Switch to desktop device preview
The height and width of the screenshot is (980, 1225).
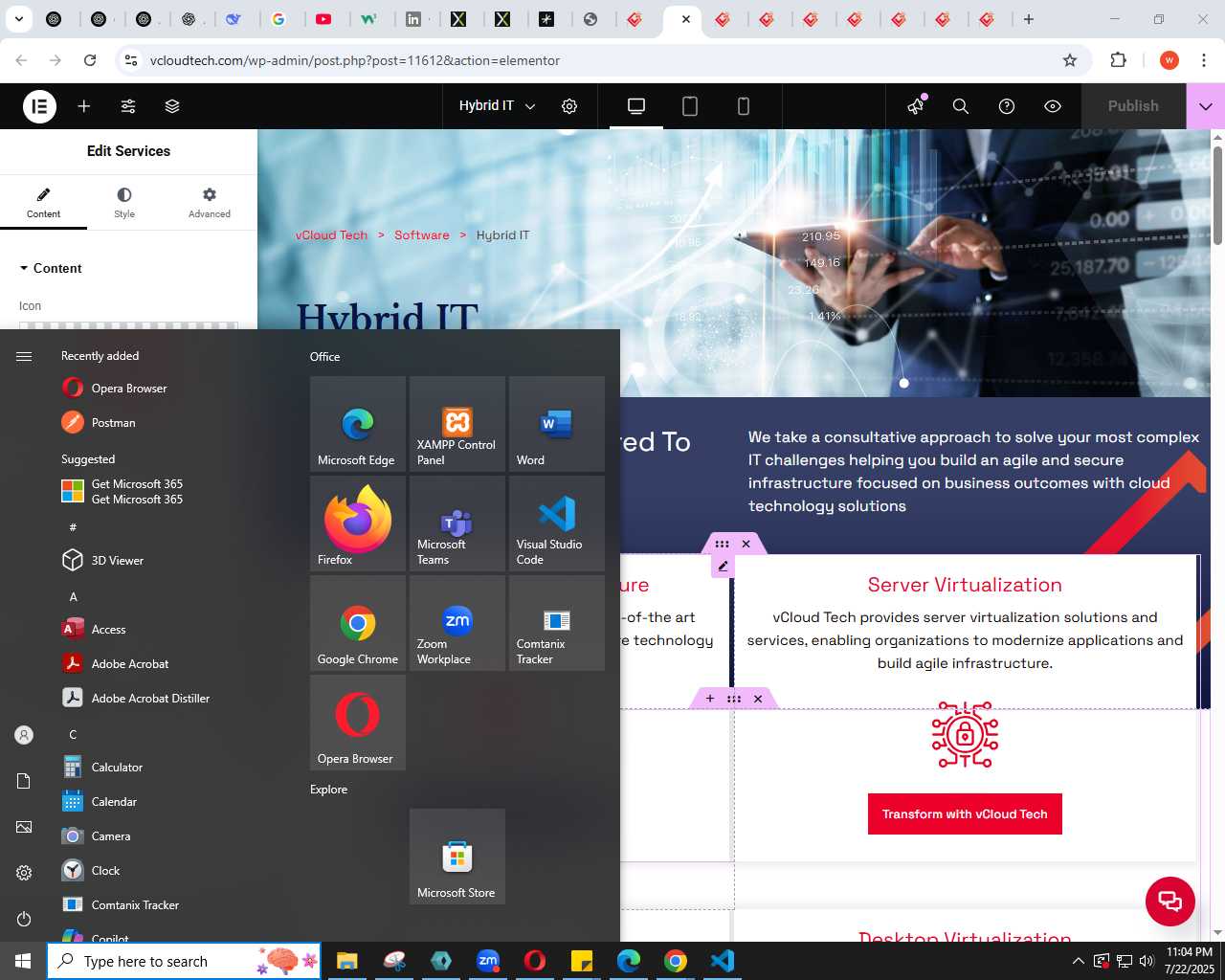click(x=636, y=106)
